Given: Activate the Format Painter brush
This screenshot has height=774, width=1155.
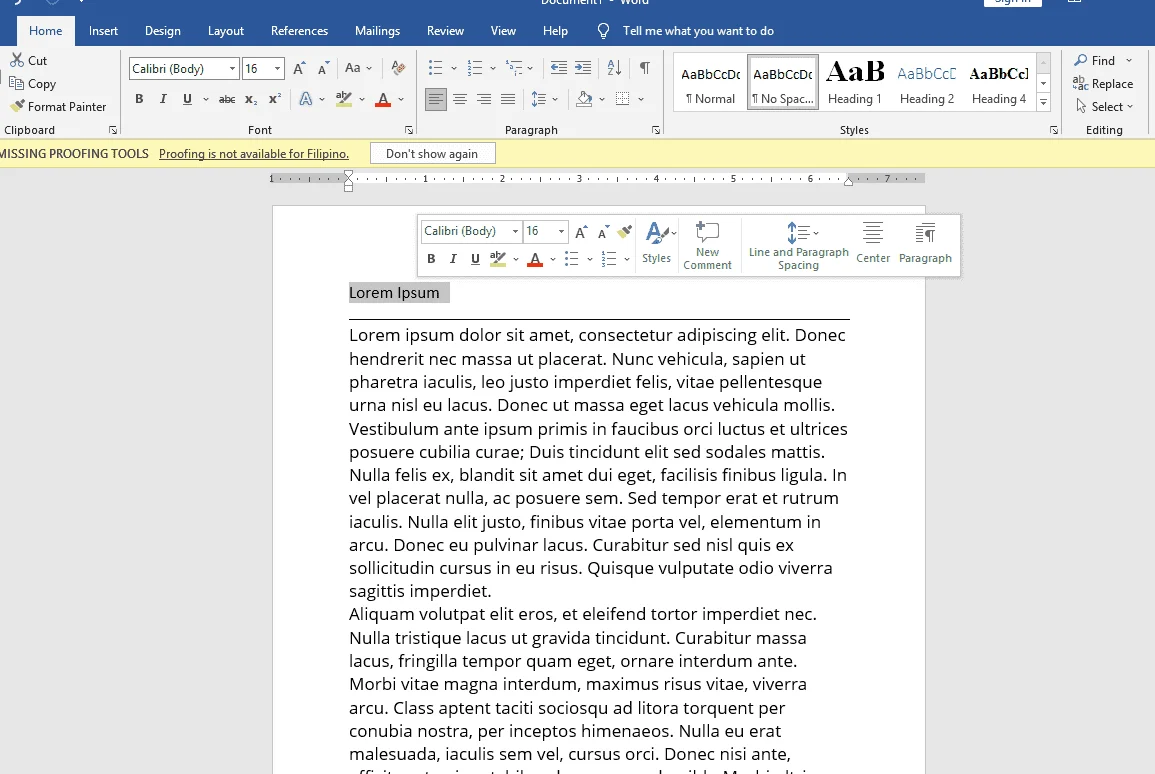Looking at the screenshot, I should coord(18,106).
